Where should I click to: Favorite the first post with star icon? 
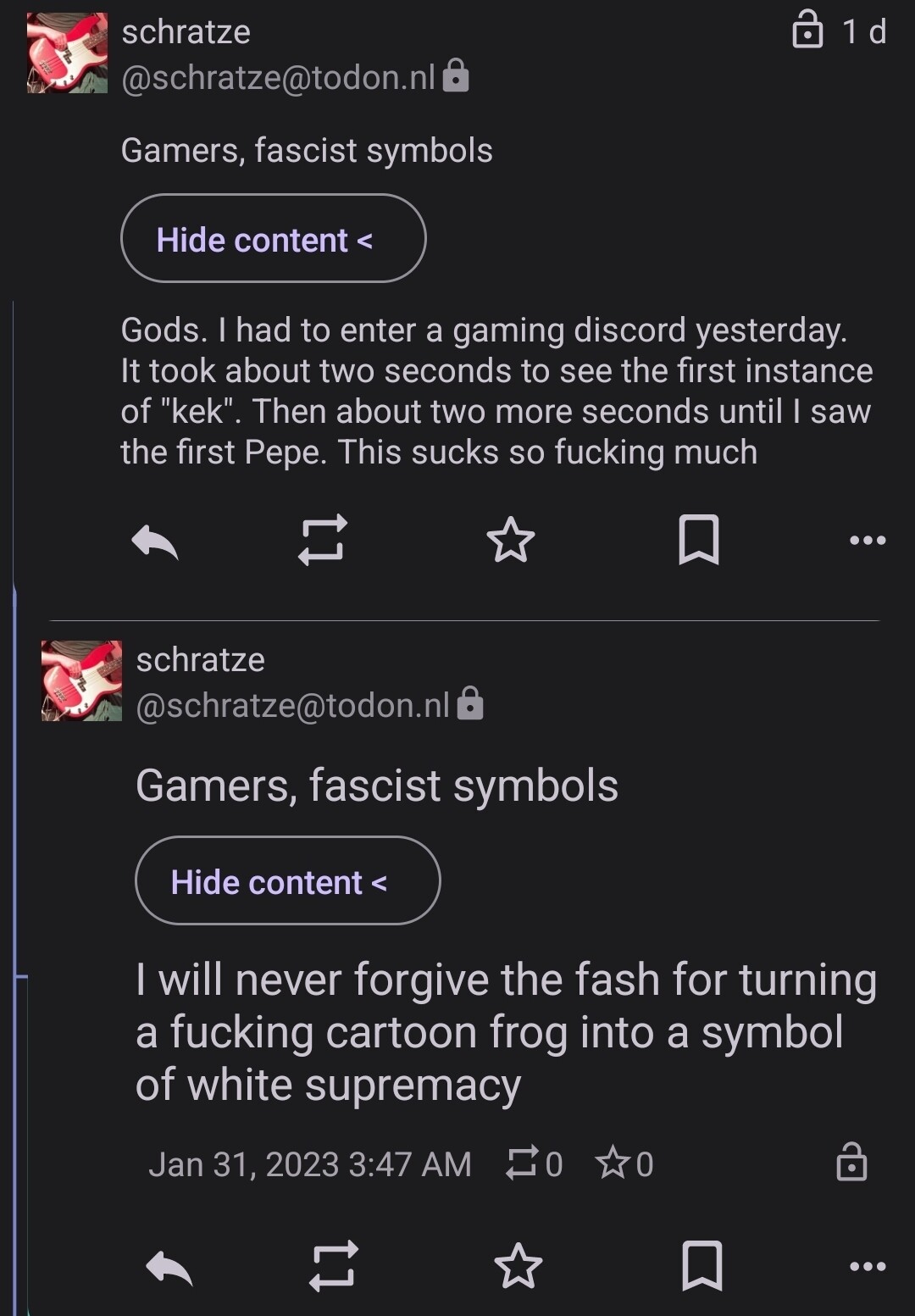click(511, 540)
